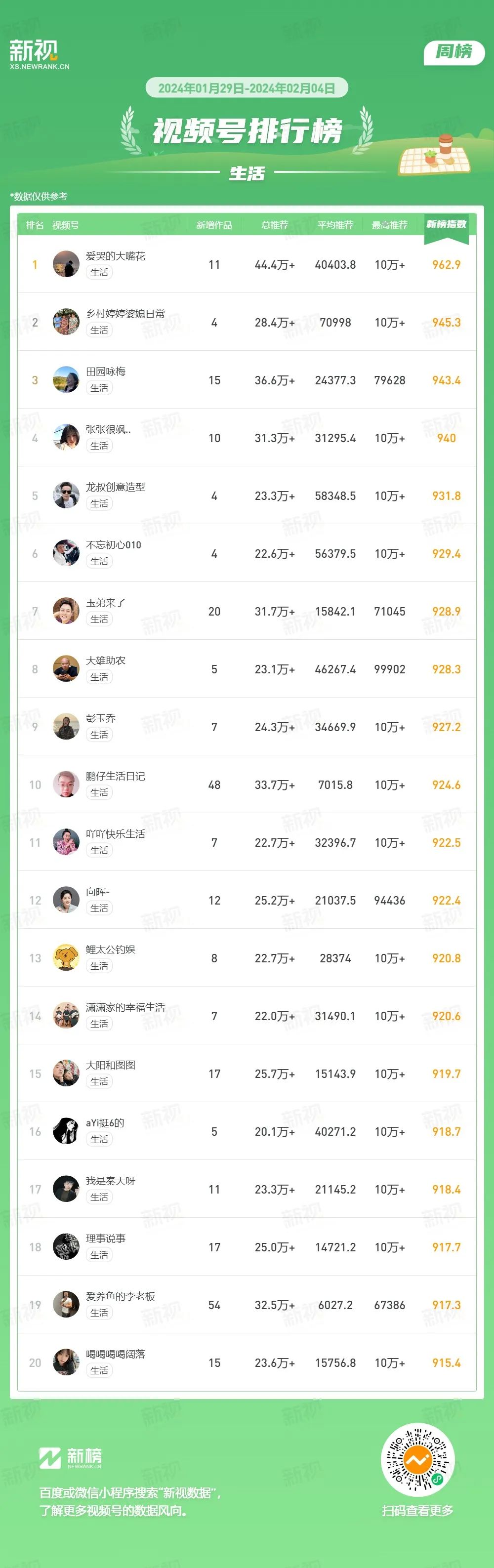Select the 生活 tag under 张张很飒
The width and height of the screenshot is (494, 1568).
point(99,446)
